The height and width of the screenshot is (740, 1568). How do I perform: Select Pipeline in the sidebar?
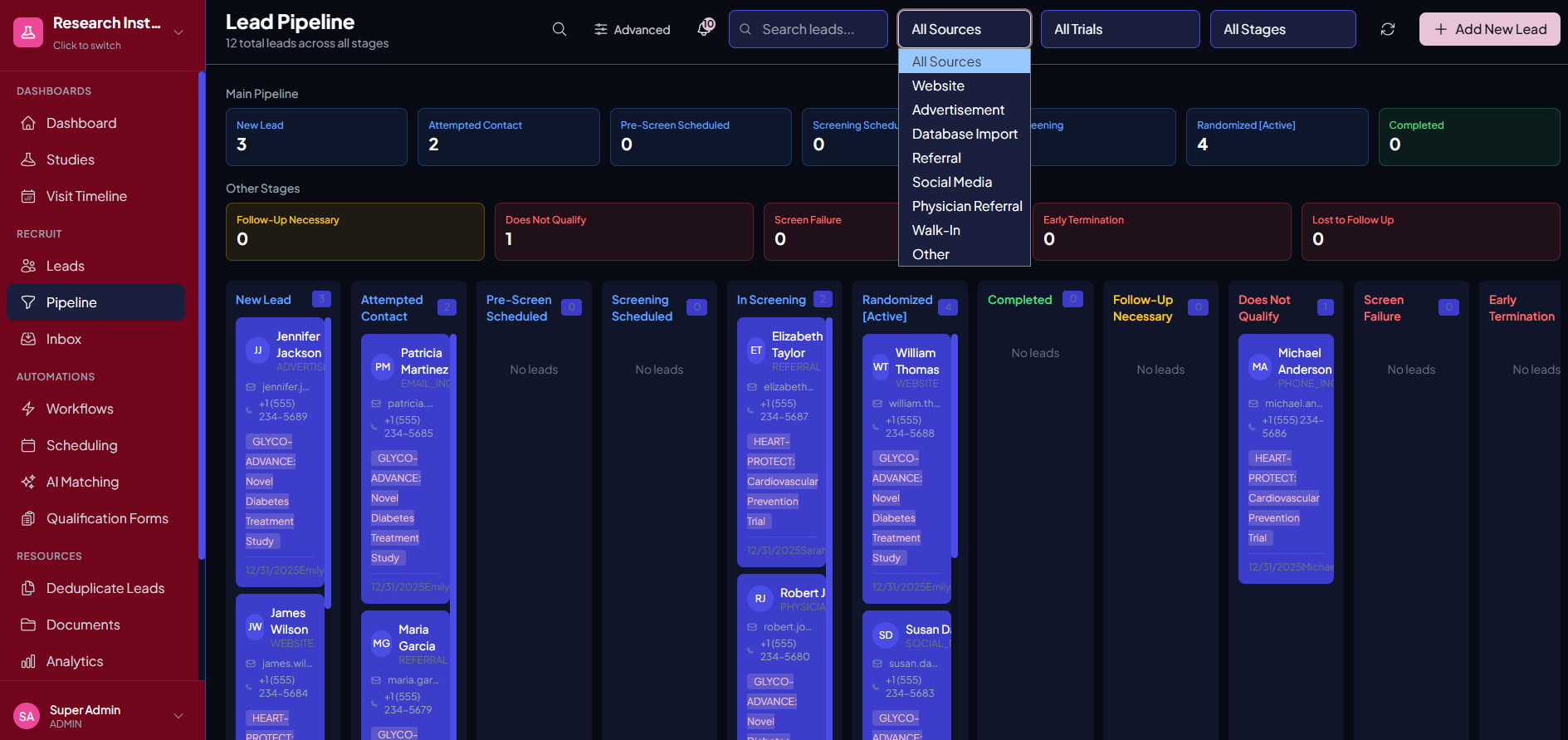pos(95,302)
